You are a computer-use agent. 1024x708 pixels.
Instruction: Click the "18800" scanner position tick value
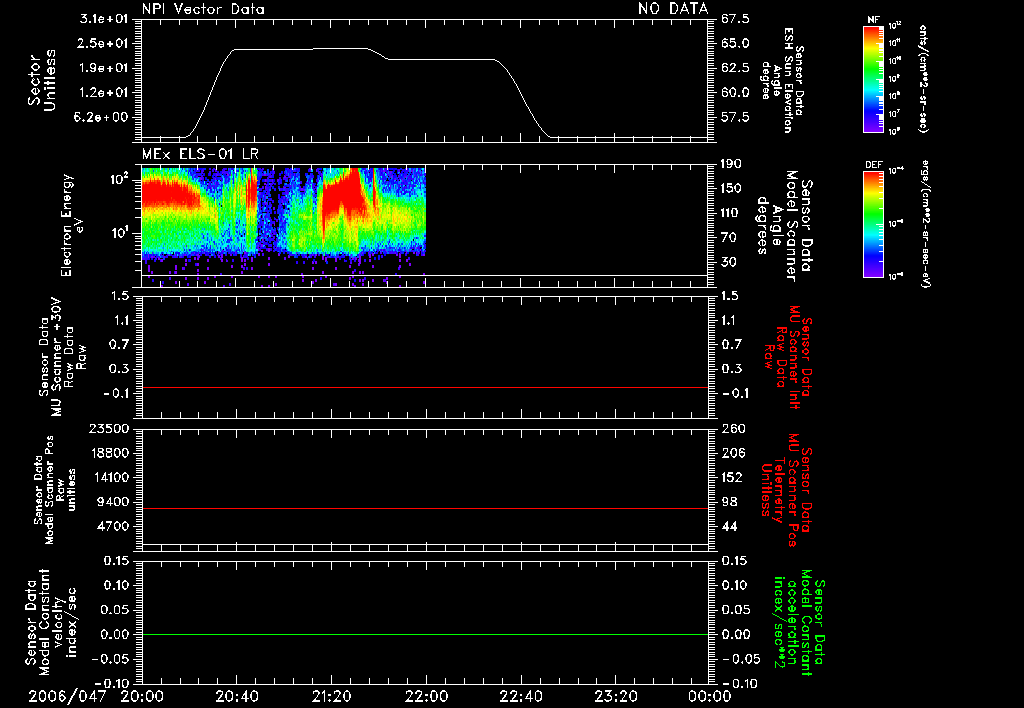click(x=110, y=453)
